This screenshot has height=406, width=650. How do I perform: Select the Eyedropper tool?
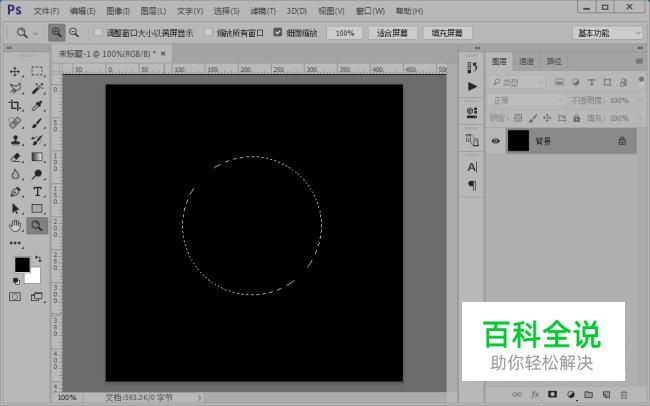(37, 105)
